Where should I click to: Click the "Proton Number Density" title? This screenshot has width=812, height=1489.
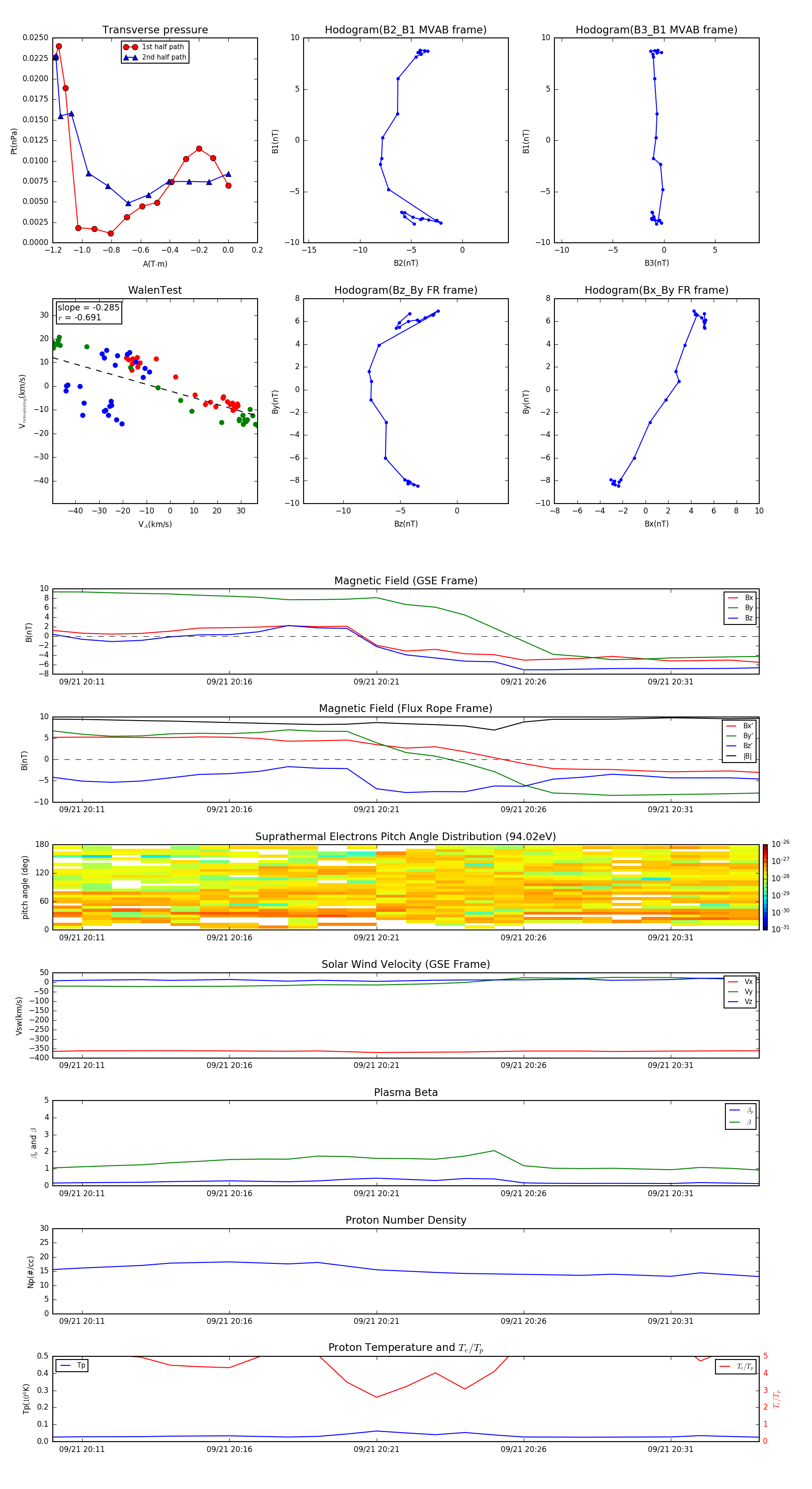(406, 1220)
